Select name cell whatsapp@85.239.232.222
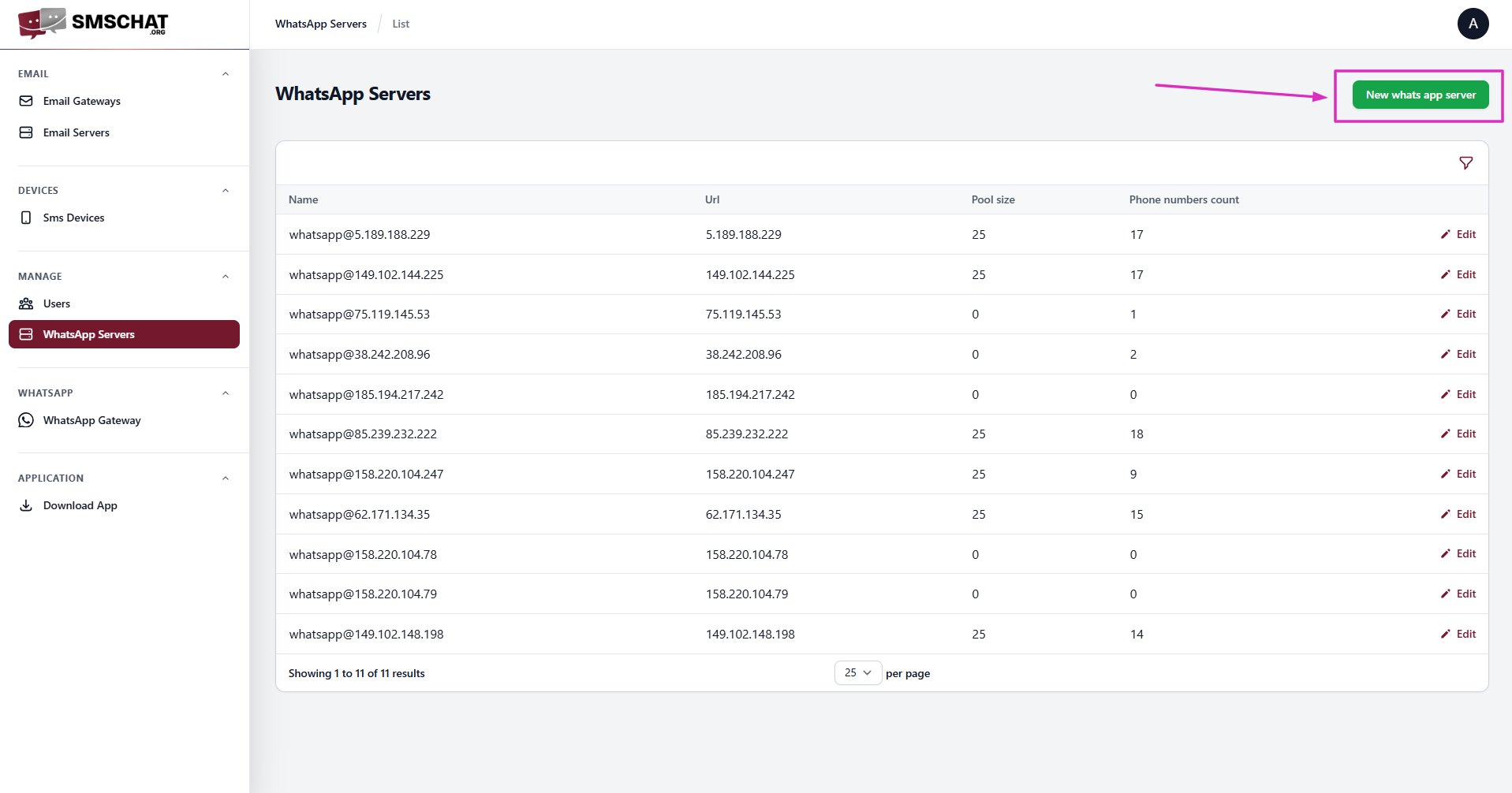 point(363,434)
